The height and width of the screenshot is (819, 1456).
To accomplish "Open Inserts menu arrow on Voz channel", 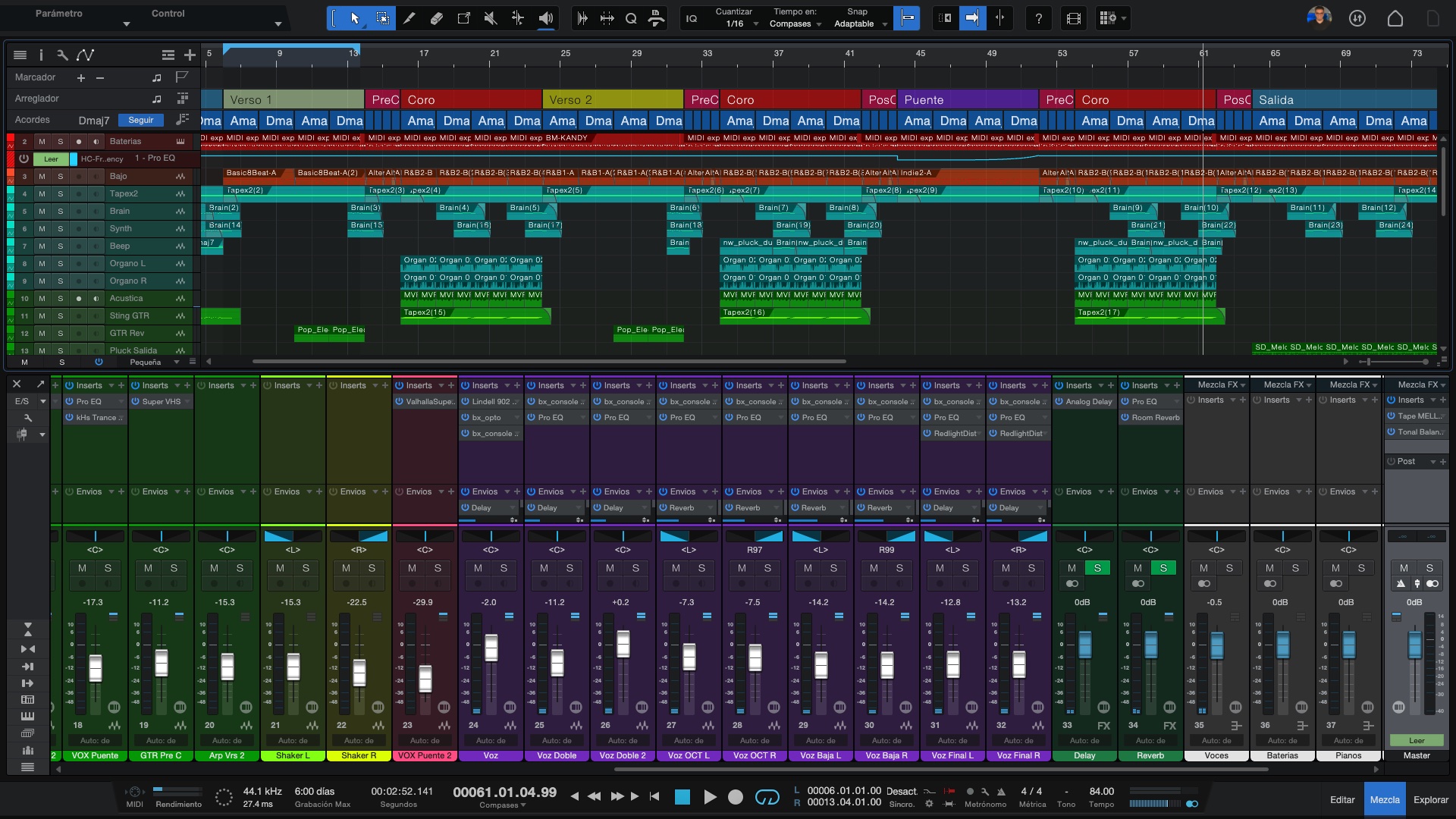I will (507, 385).
